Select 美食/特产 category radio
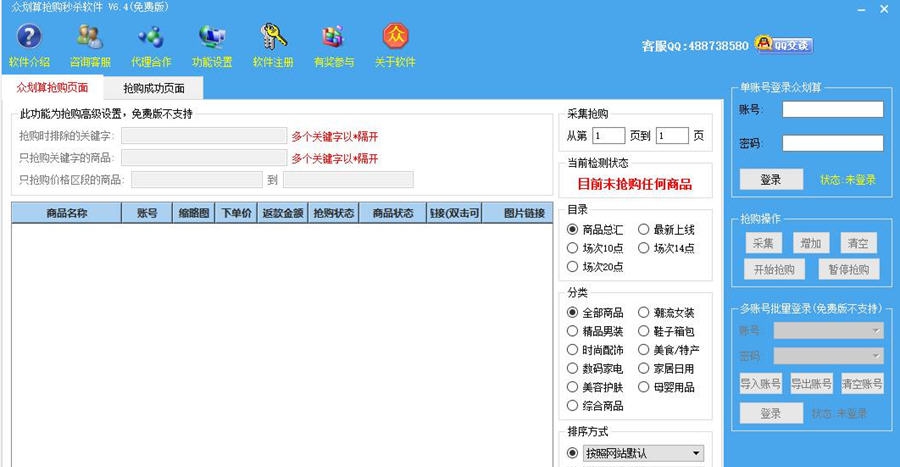This screenshot has width=900, height=467. [643, 349]
